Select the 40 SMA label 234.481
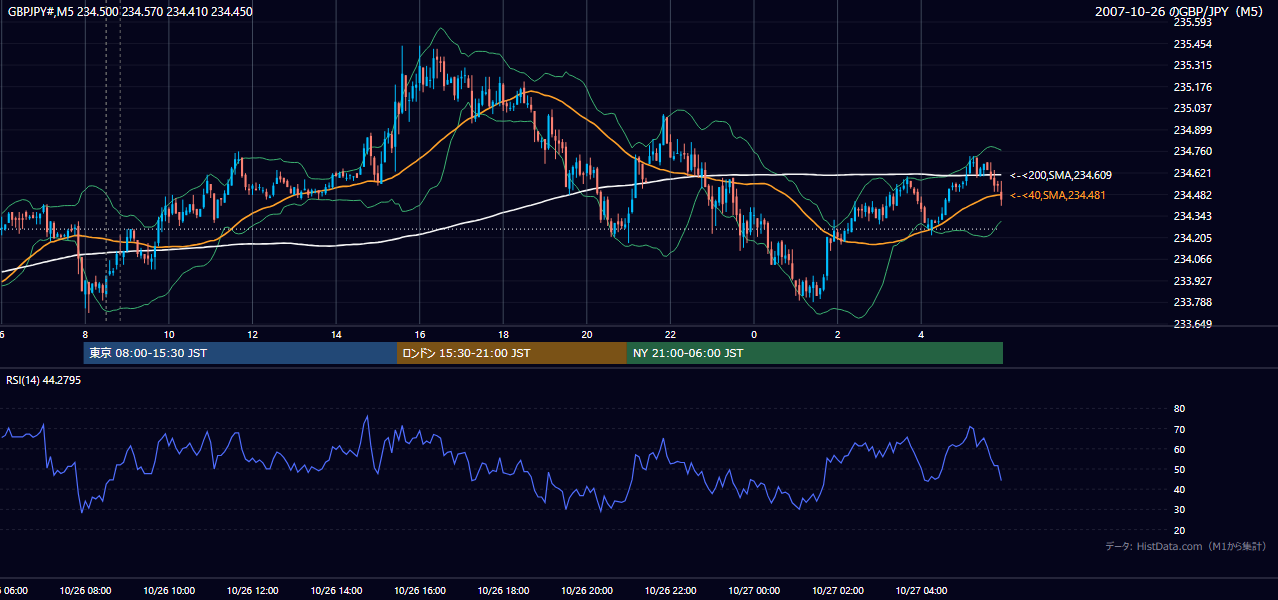 click(x=1058, y=195)
